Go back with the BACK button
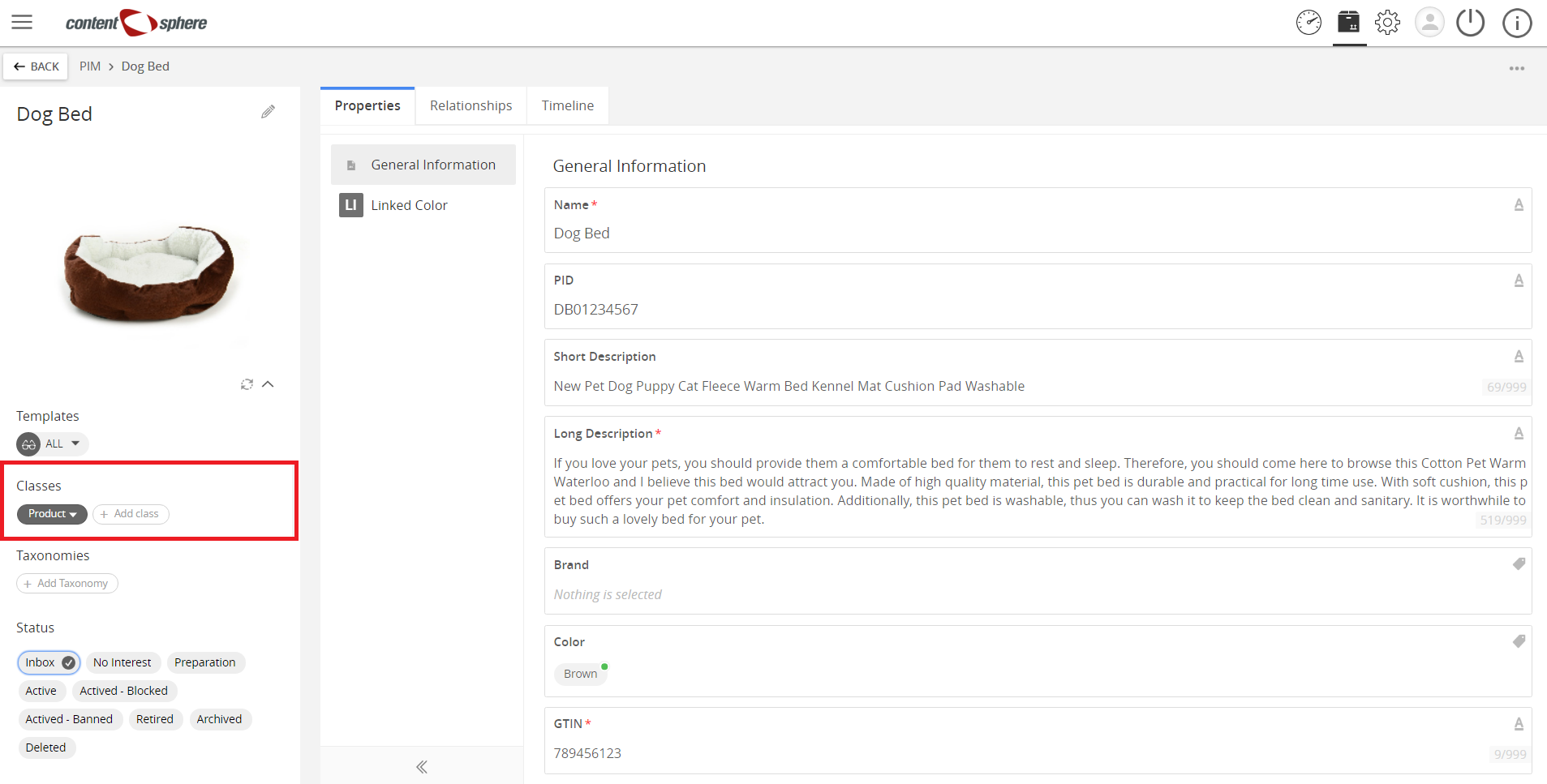This screenshot has width=1547, height=784. 36,66
